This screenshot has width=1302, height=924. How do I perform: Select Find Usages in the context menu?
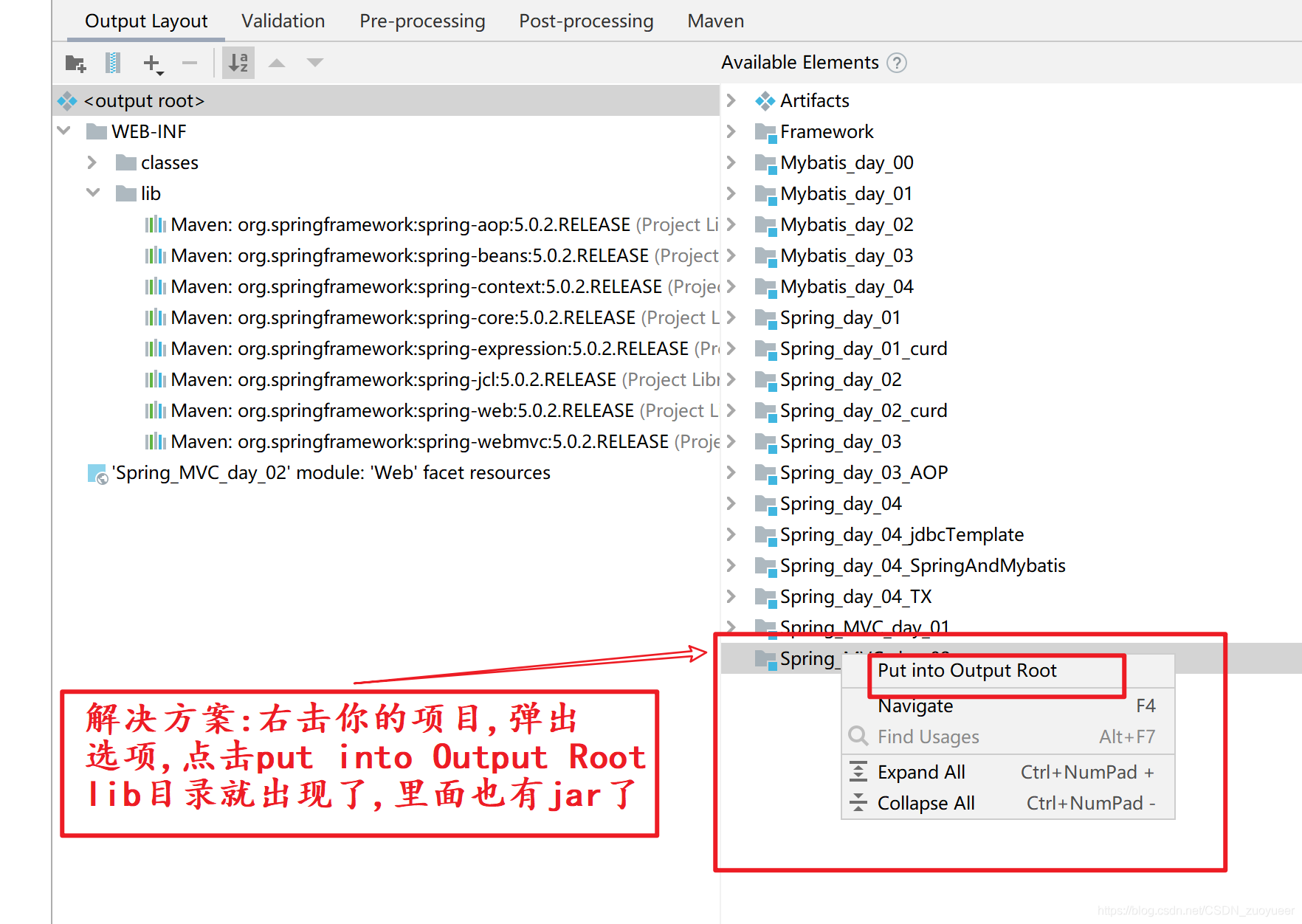[1008, 737]
